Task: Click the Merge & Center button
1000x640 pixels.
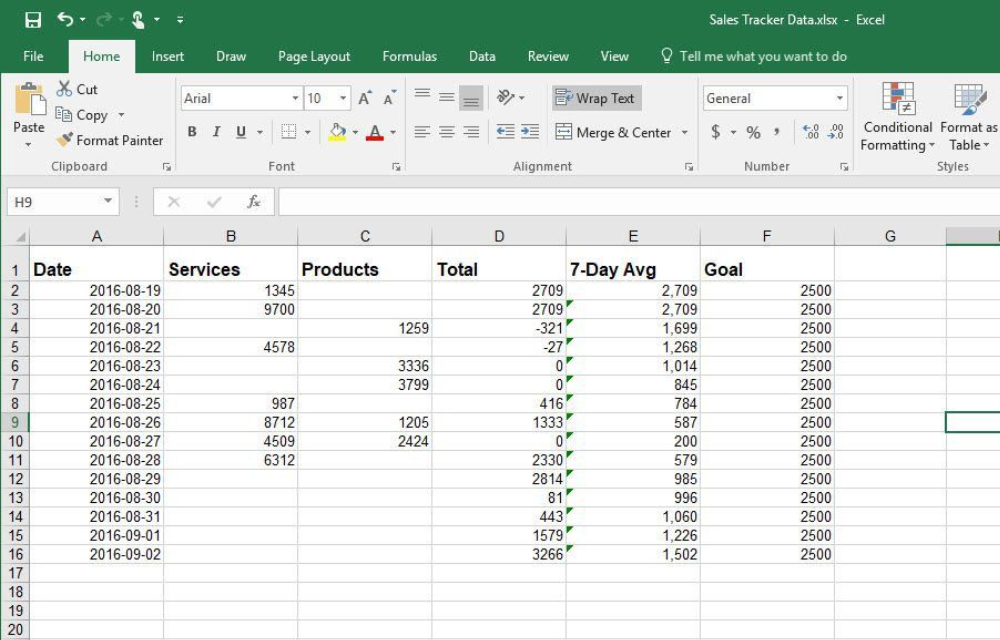Action: (613, 132)
